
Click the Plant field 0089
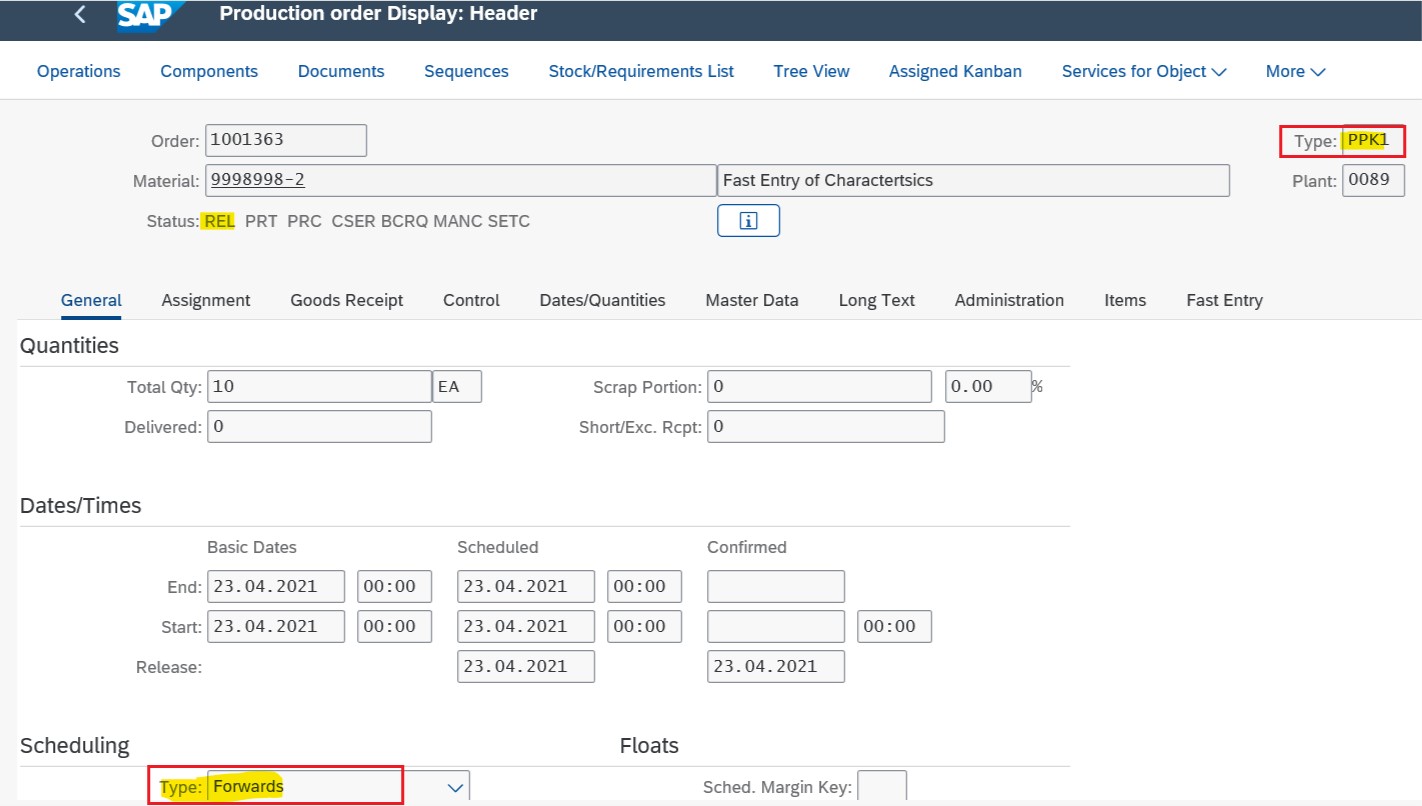[1373, 180]
